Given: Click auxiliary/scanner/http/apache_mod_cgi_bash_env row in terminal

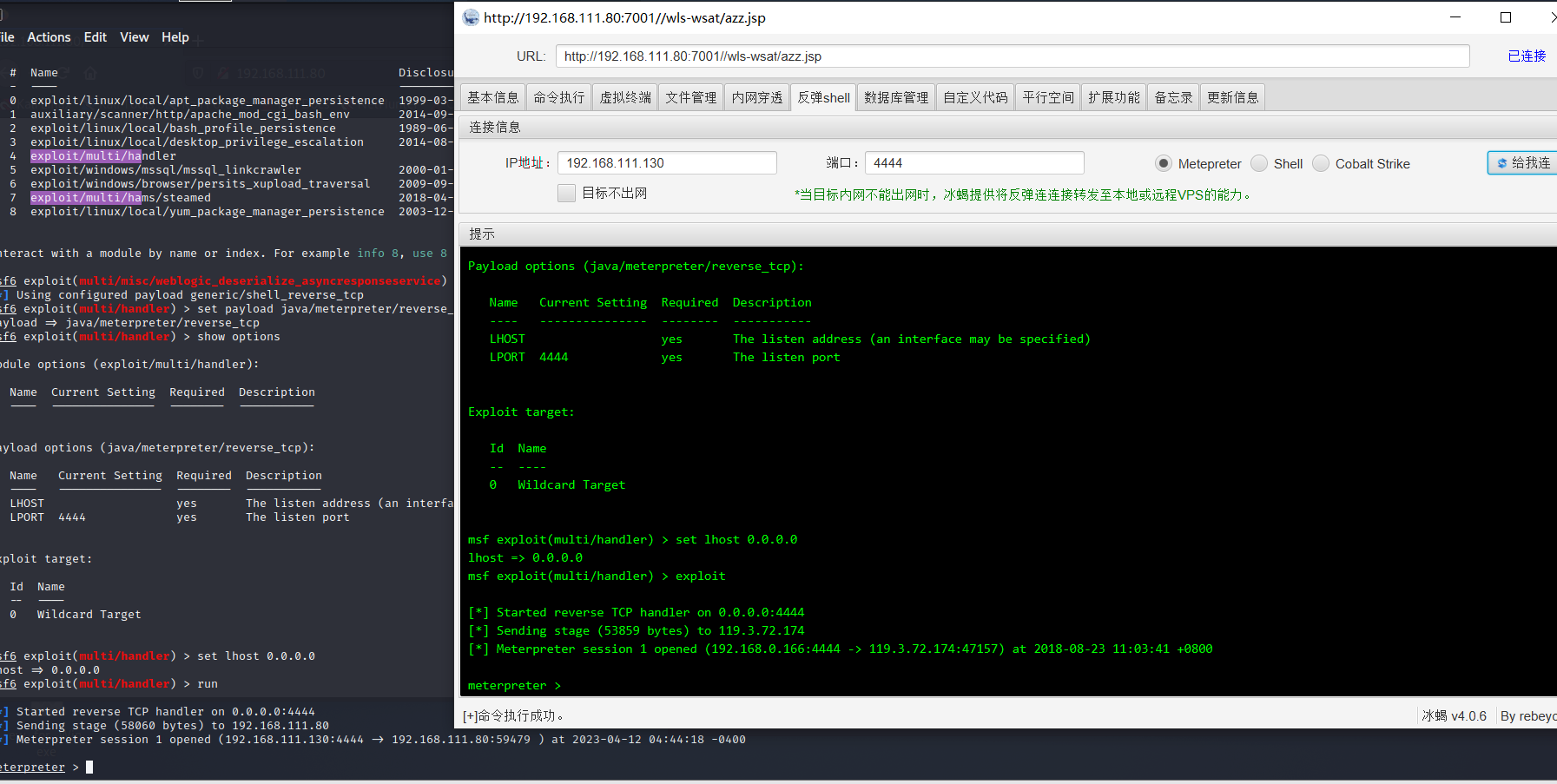Looking at the screenshot, I should 190,115.
